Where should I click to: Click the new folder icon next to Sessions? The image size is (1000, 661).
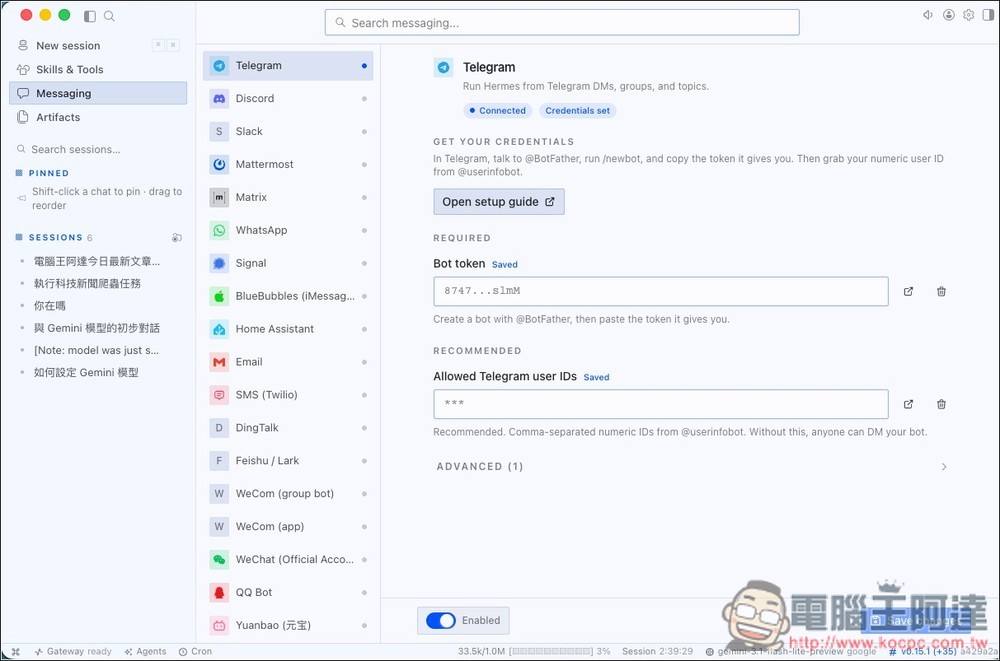click(177, 237)
